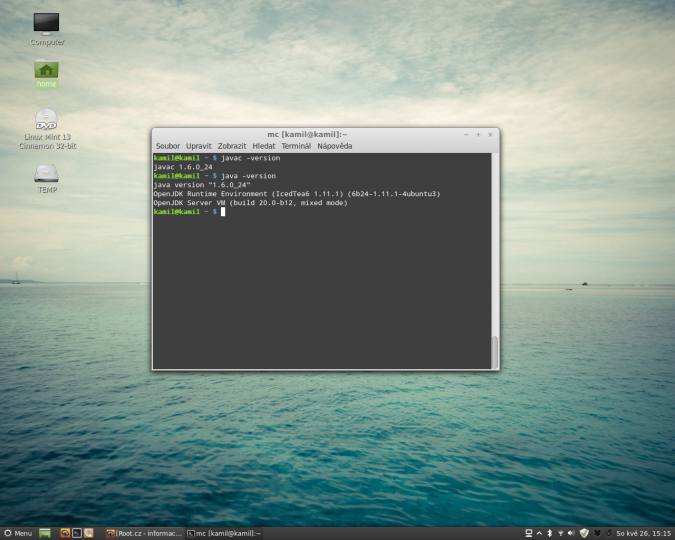Launch Firefox from the panel launcher
The height and width of the screenshot is (540, 675).
point(65,534)
